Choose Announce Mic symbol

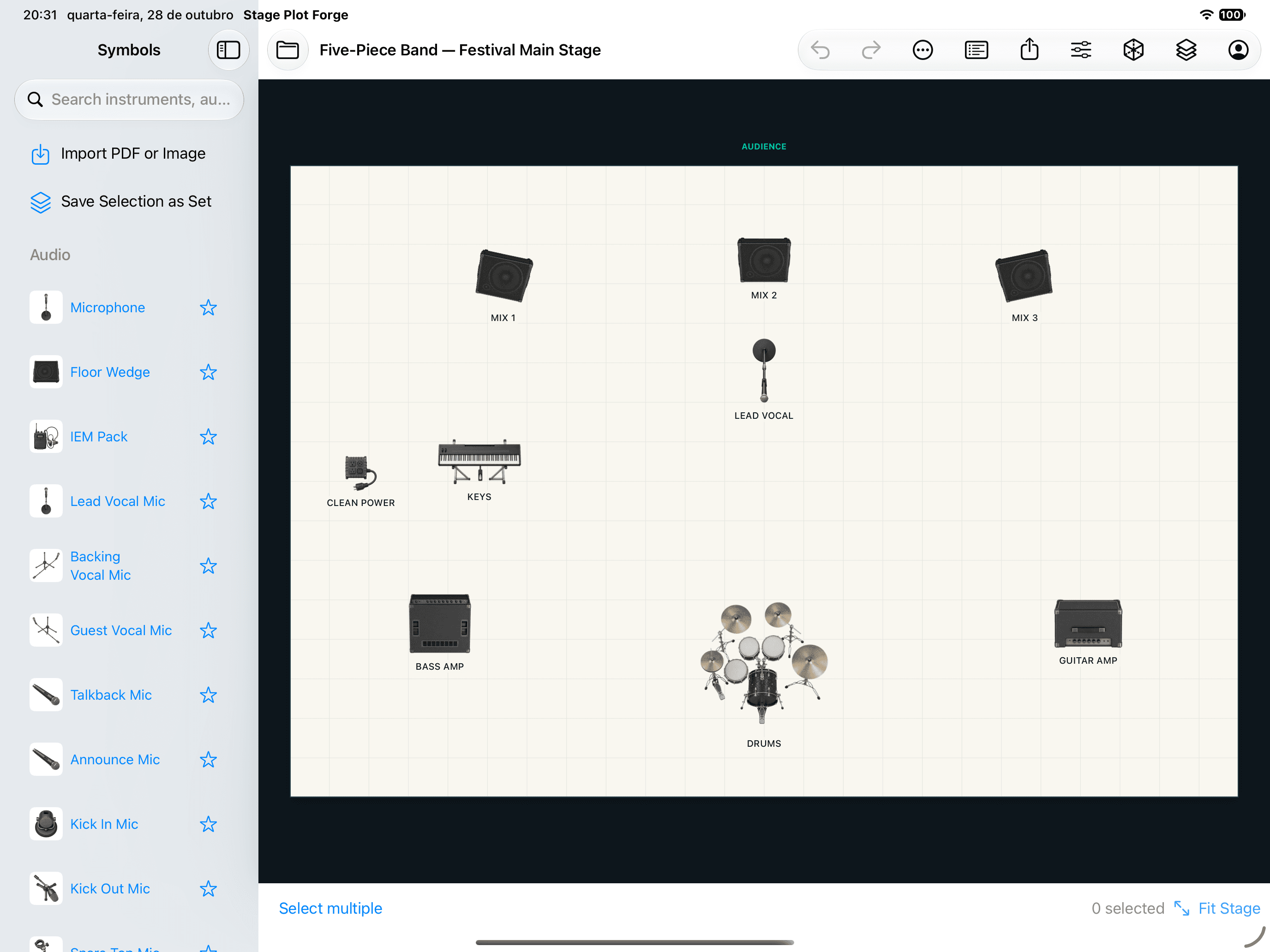click(96, 760)
